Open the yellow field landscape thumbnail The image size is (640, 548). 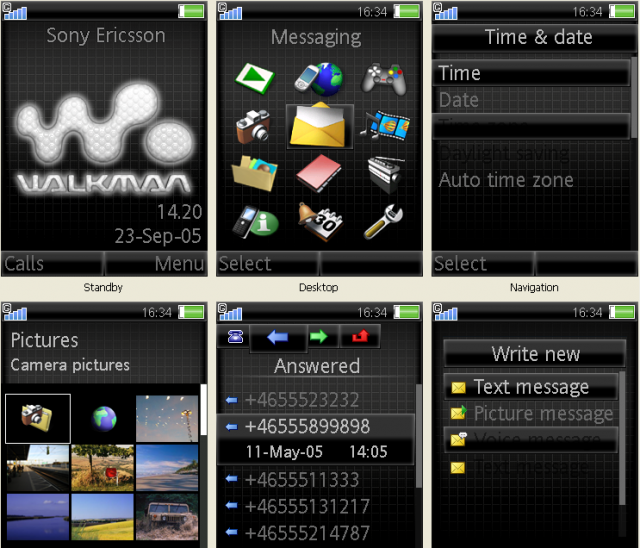102,517
